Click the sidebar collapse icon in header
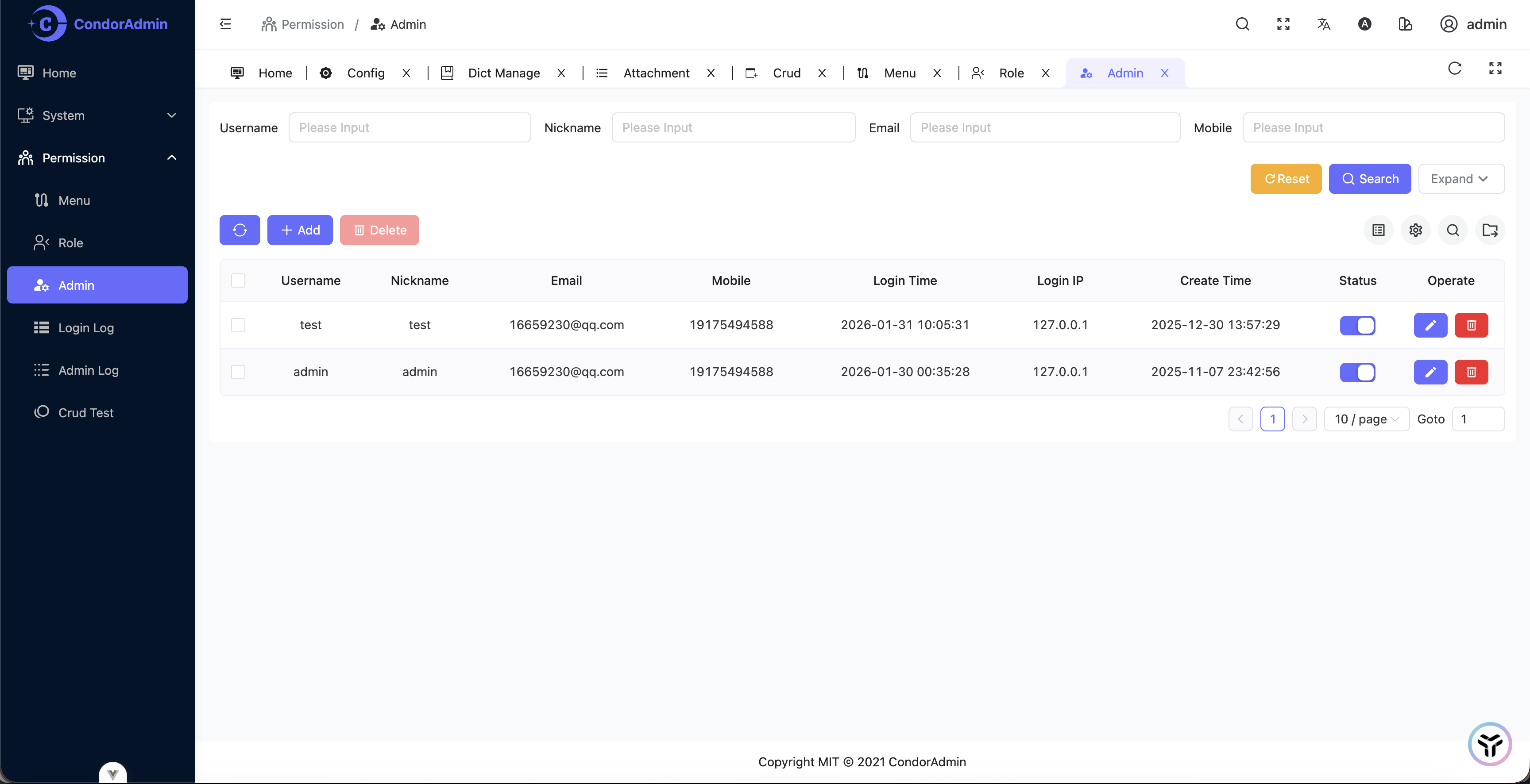The image size is (1530, 784). pos(226,24)
